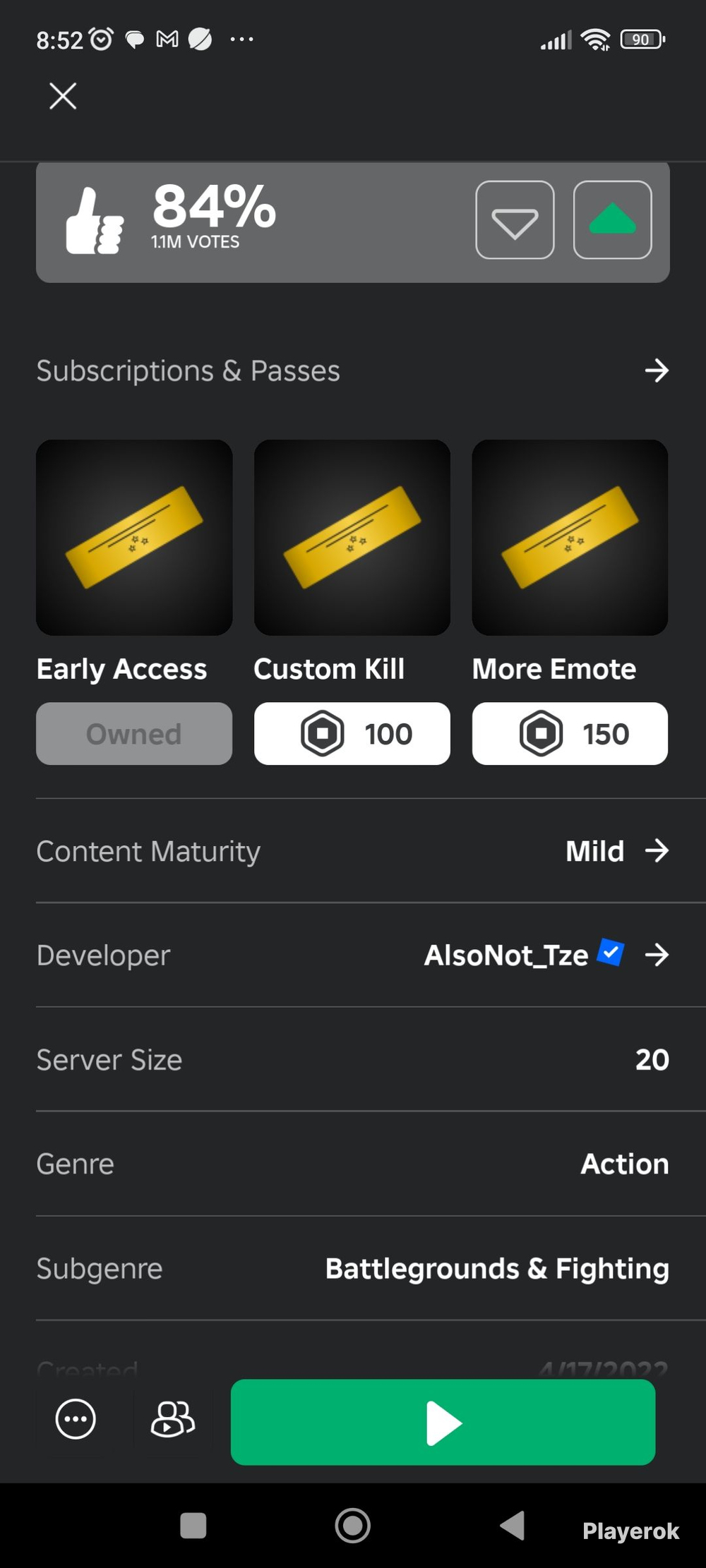Screen dimensions: 706x1568
Task: Select the Server Size label
Action: [109, 1060]
